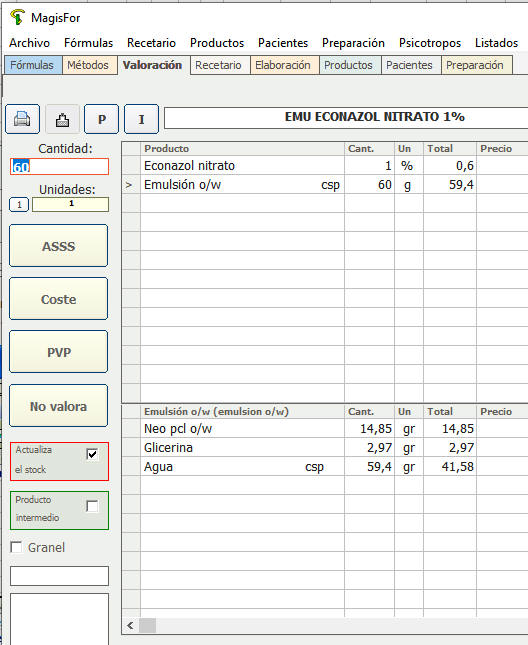Click the row marker arrow beside Emulsión o/w

(x=131, y=185)
